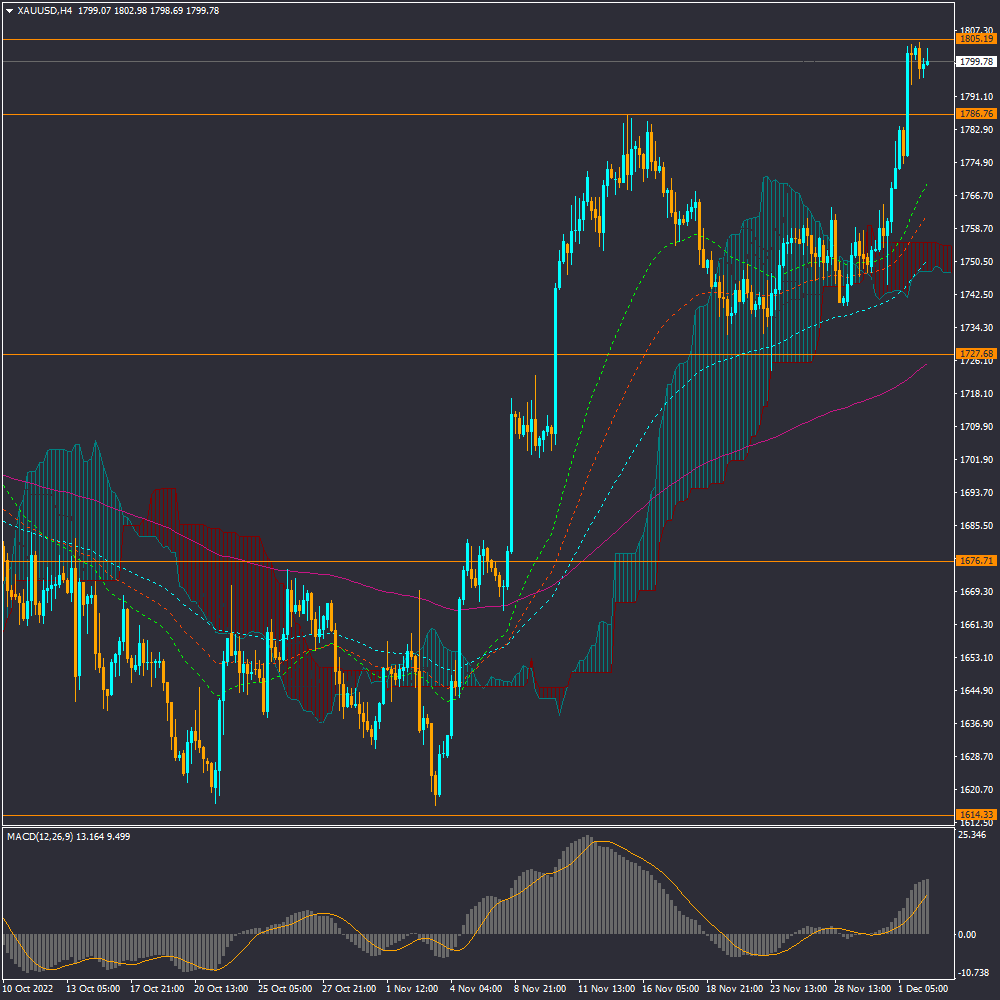Click the 4 Nov 04:00 time label

(477, 989)
